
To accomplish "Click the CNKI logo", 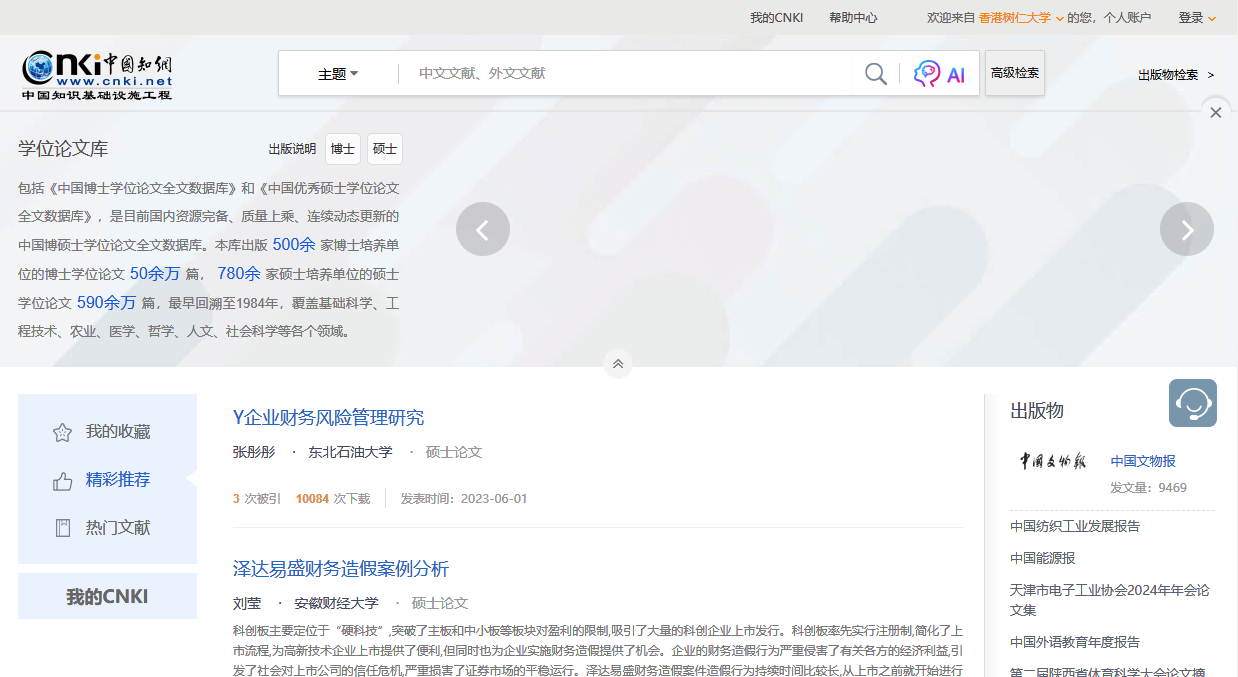I will click(97, 74).
